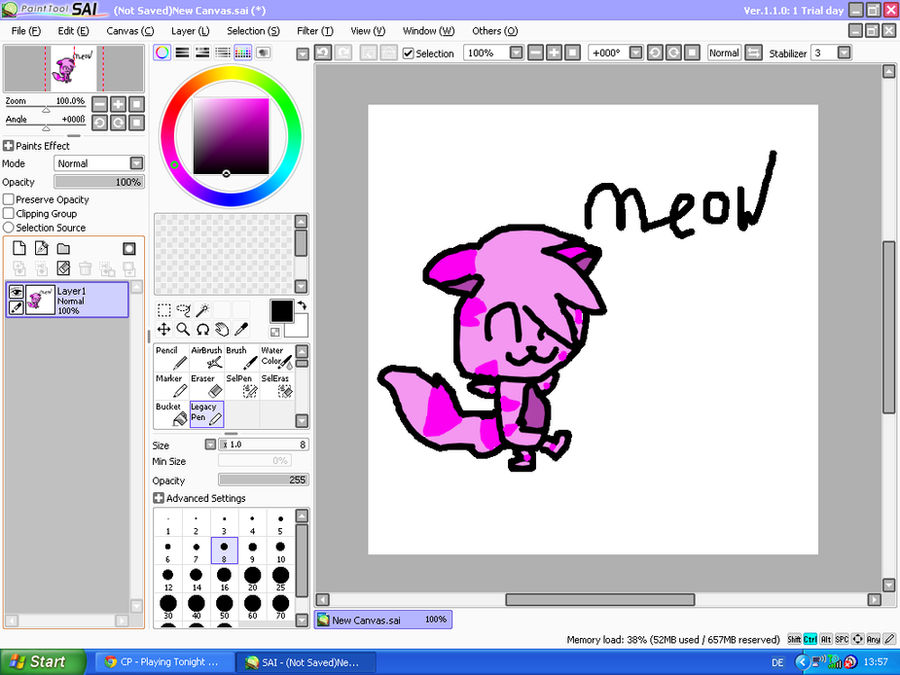900x675 pixels.
Task: Click the canvas horizontal scrollbar
Action: tap(600, 600)
